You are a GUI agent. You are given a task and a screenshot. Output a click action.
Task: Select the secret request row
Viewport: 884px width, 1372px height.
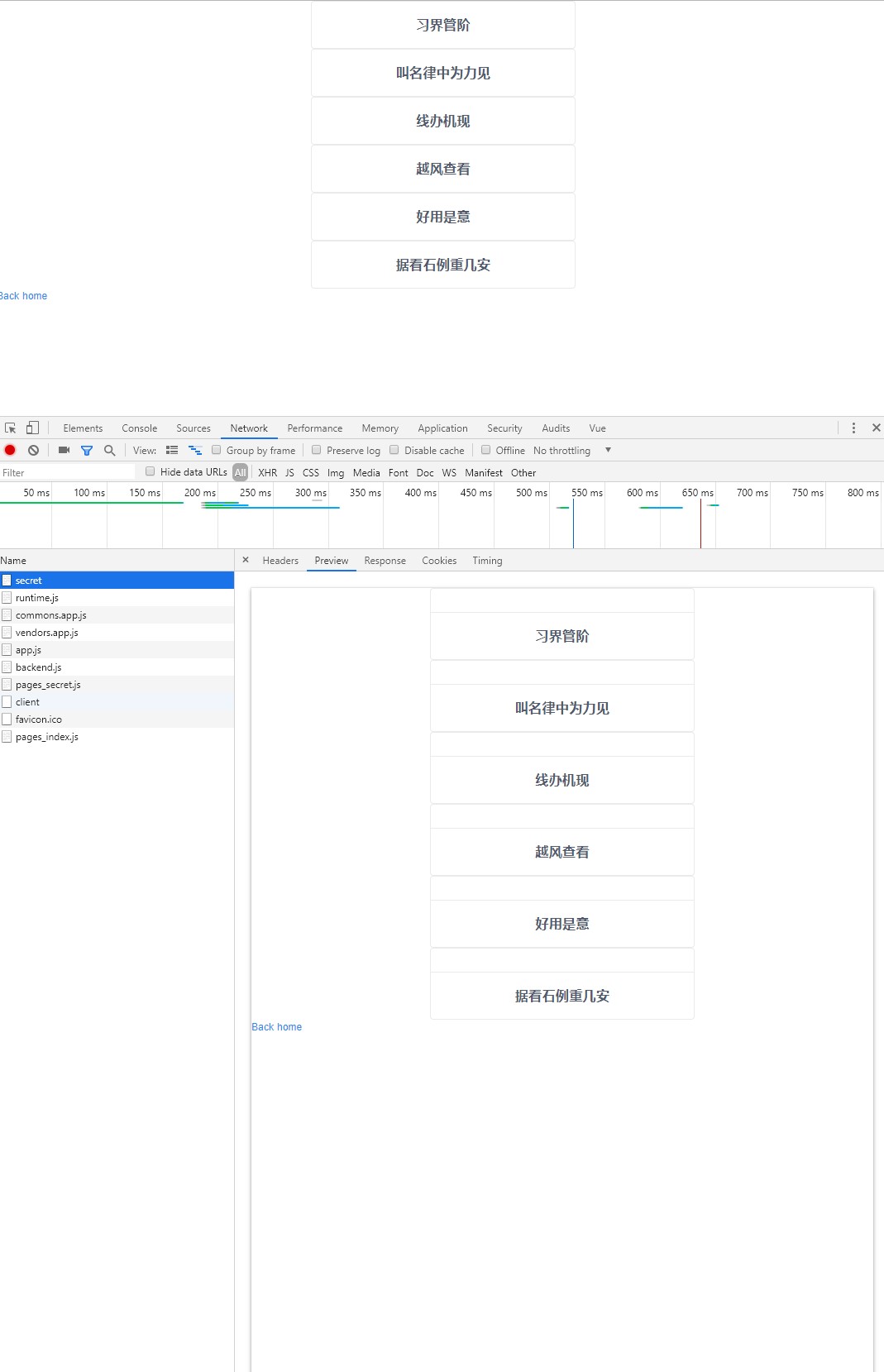coord(117,581)
